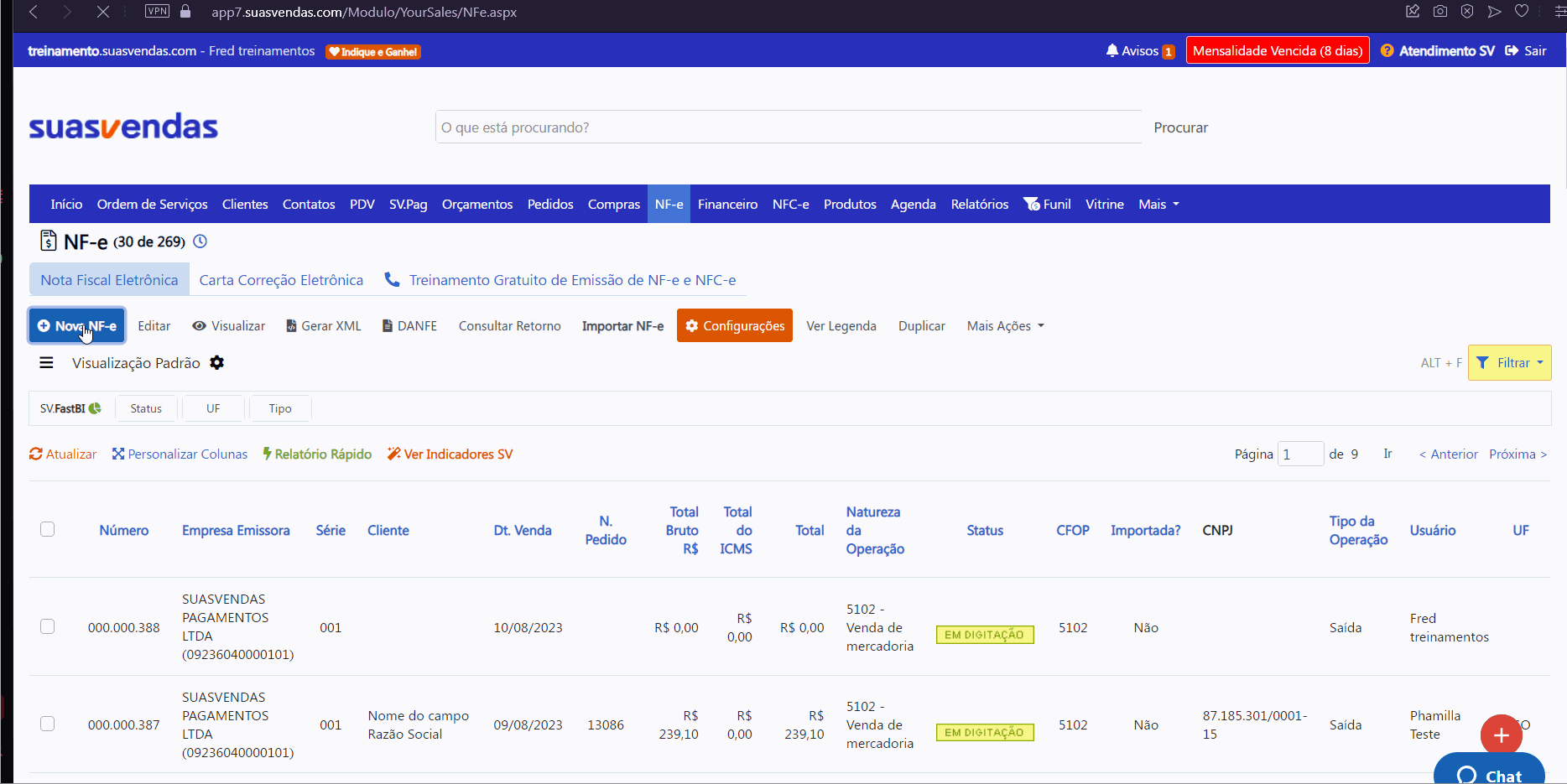Select the UF FastBI filter
The image size is (1567, 784).
pos(213,408)
